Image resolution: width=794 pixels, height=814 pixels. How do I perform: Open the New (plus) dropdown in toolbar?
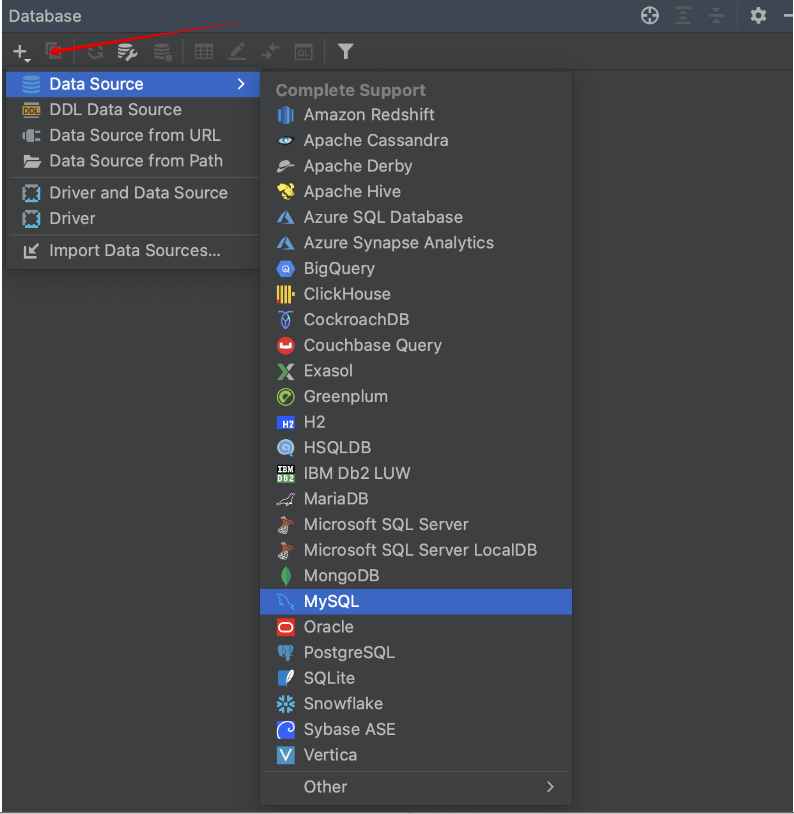click(x=21, y=52)
